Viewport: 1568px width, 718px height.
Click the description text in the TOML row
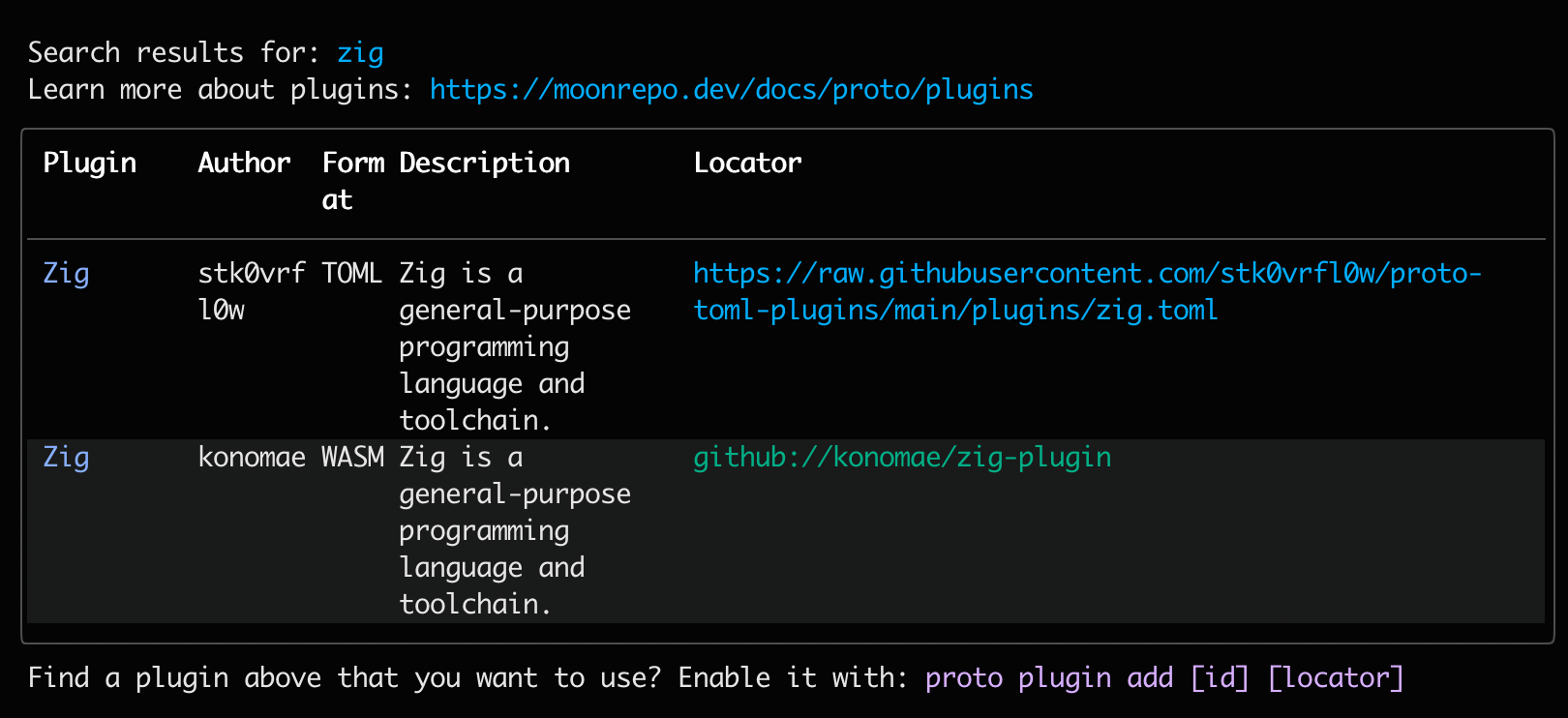[x=513, y=346]
